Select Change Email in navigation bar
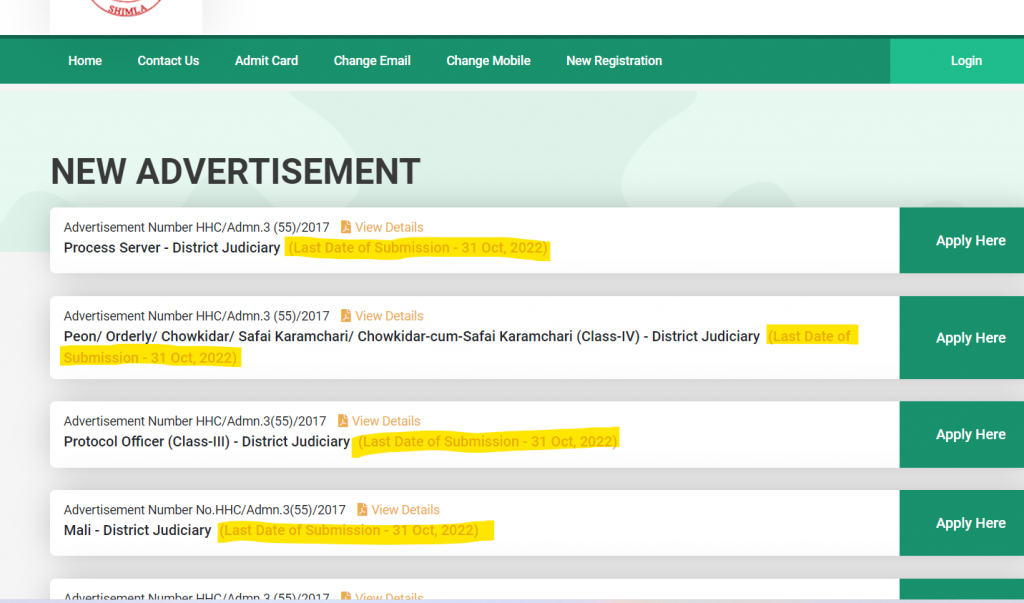This screenshot has width=1024, height=603. click(x=372, y=61)
